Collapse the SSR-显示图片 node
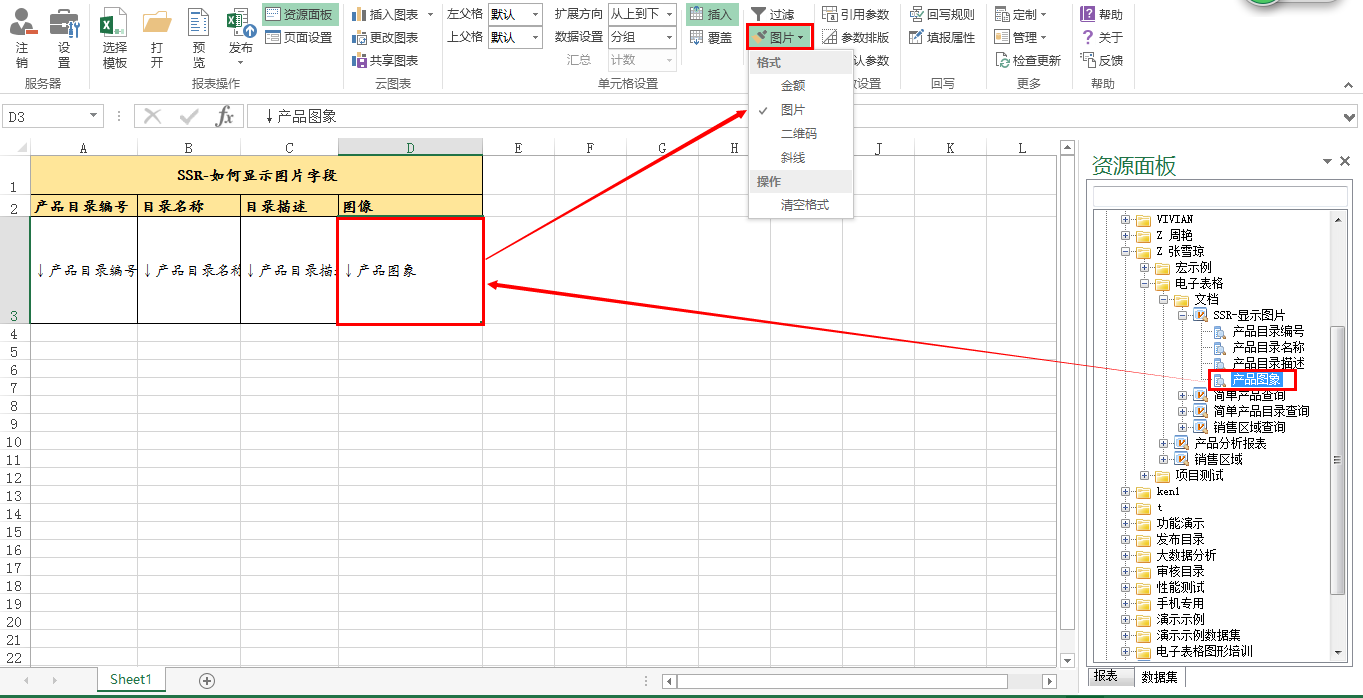Viewport: 1363px width, 698px height. click(1183, 315)
